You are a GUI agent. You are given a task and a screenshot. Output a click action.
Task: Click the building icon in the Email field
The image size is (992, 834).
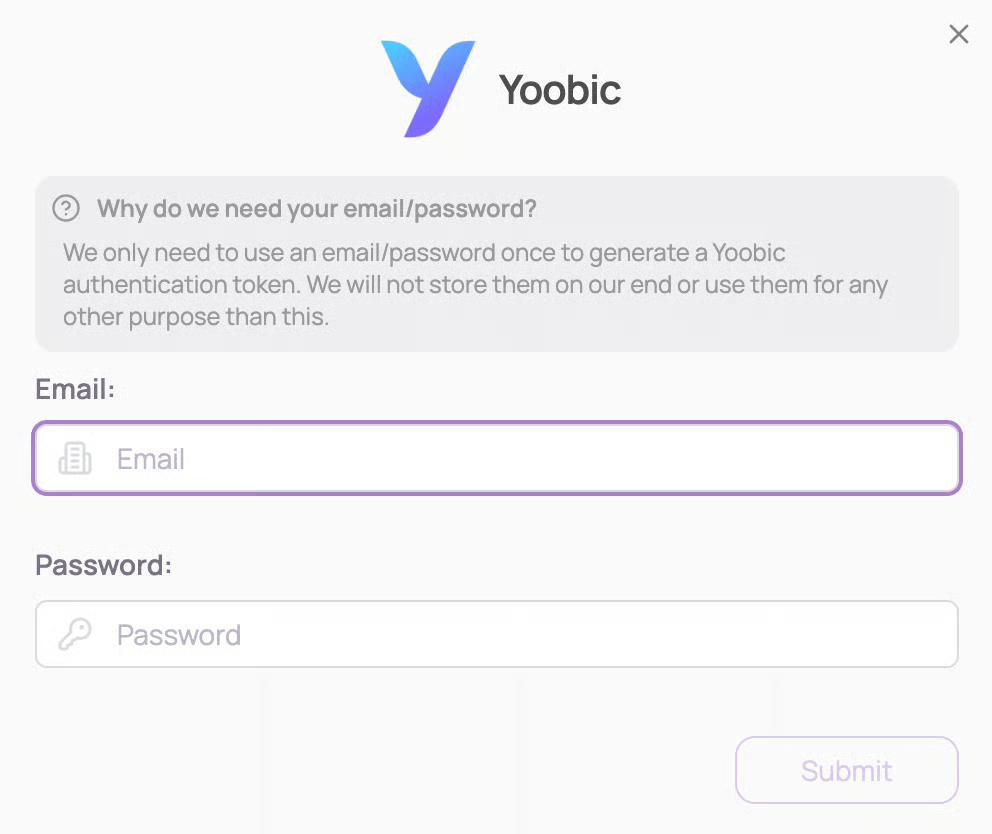pyautogui.click(x=75, y=459)
